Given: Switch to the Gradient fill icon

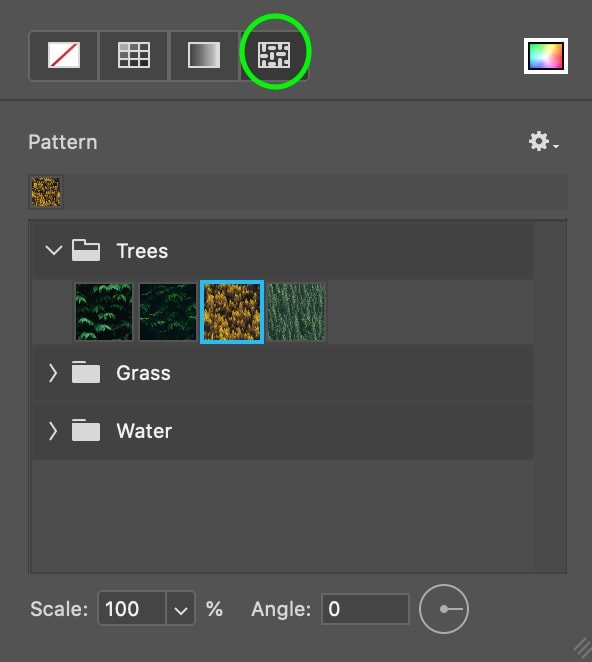Looking at the screenshot, I should (x=204, y=55).
